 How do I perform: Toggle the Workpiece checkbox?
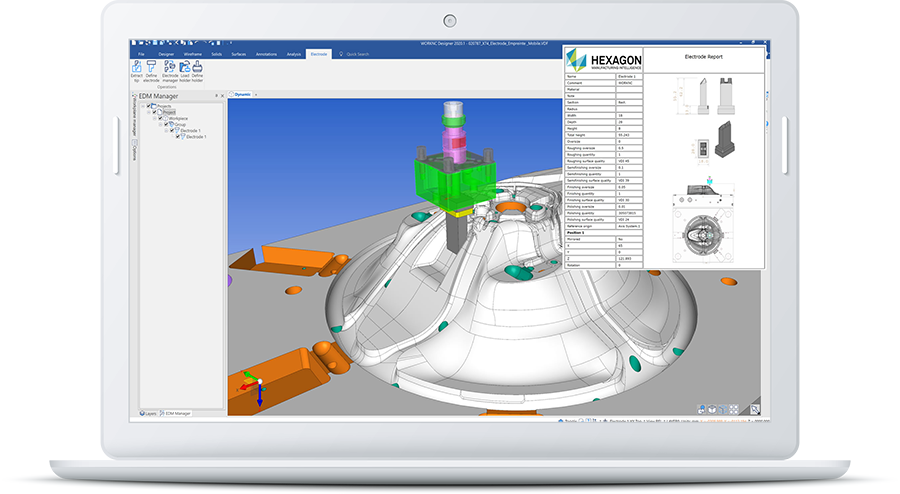pyautogui.click(x=160, y=118)
